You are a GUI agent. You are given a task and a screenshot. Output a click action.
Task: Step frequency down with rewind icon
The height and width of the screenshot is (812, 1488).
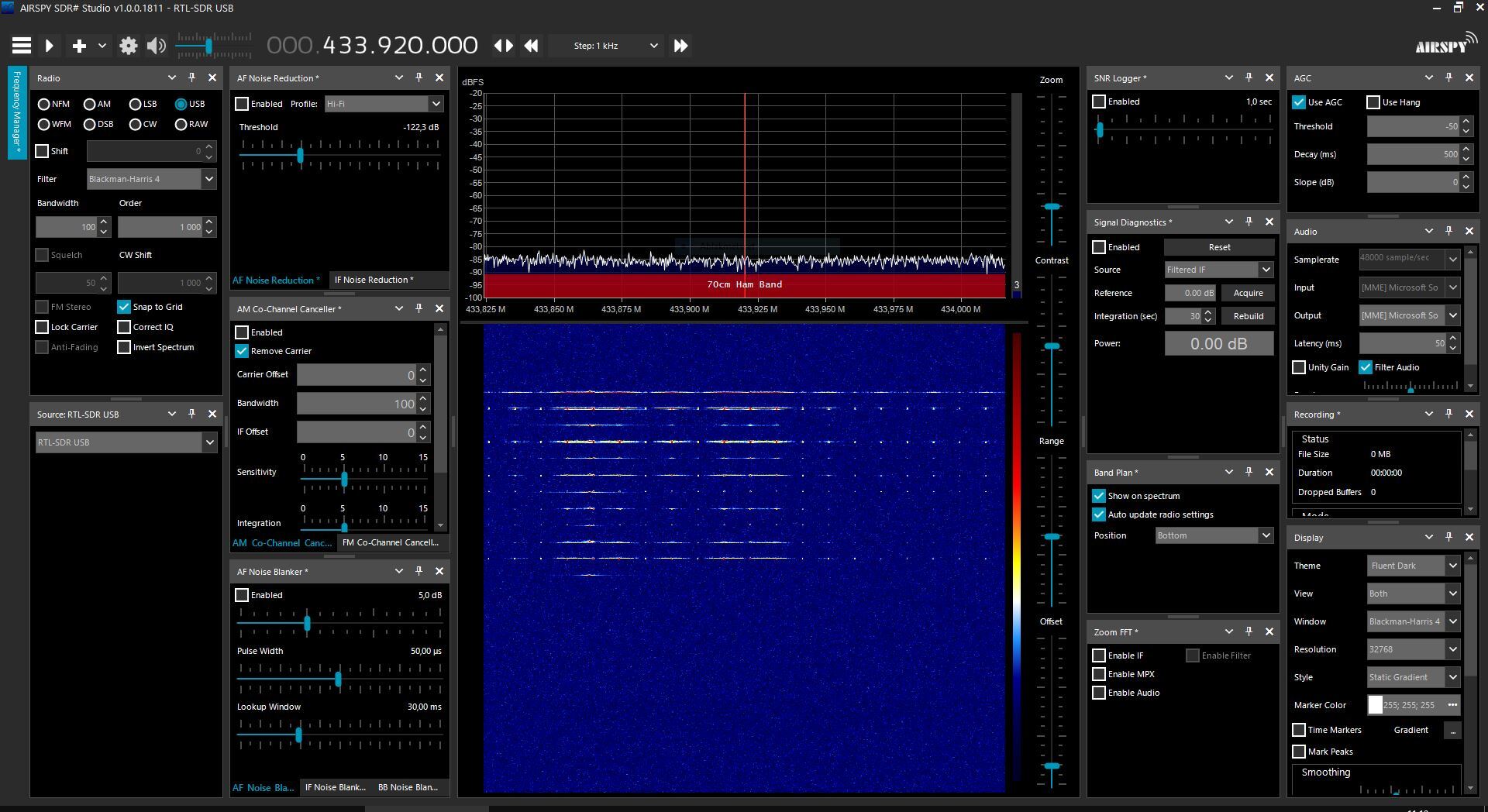tap(531, 46)
